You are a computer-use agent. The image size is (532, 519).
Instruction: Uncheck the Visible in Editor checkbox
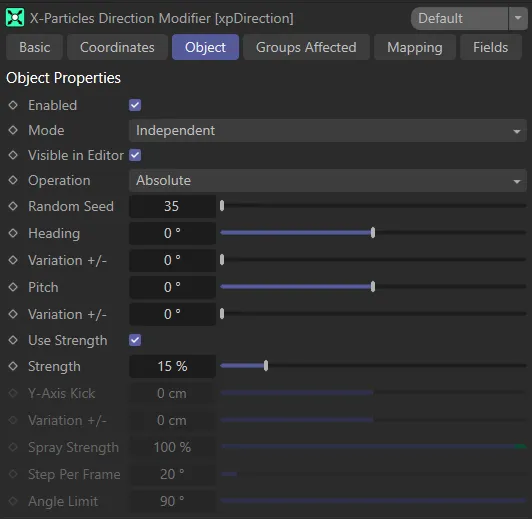pyautogui.click(x=135, y=155)
